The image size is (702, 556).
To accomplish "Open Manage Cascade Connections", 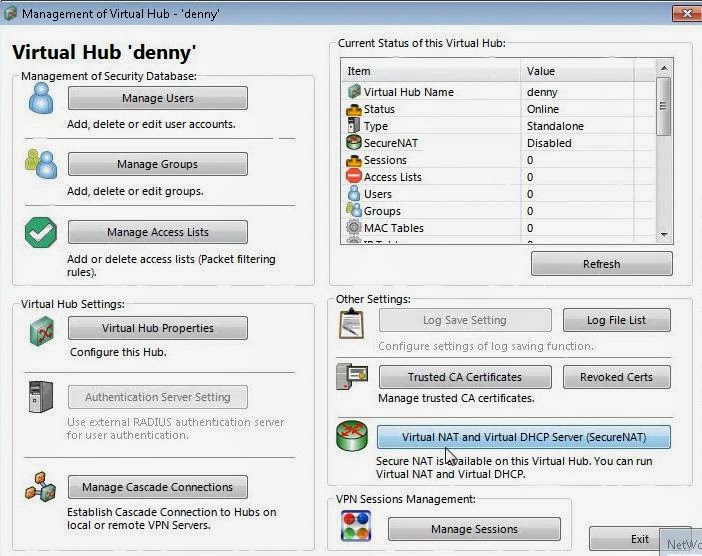I will [x=158, y=487].
